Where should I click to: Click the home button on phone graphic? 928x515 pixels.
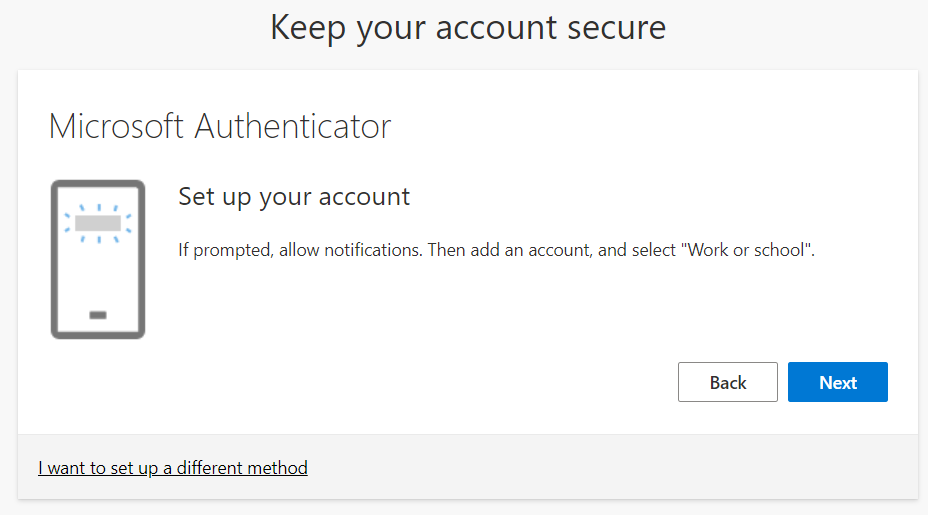pos(98,315)
